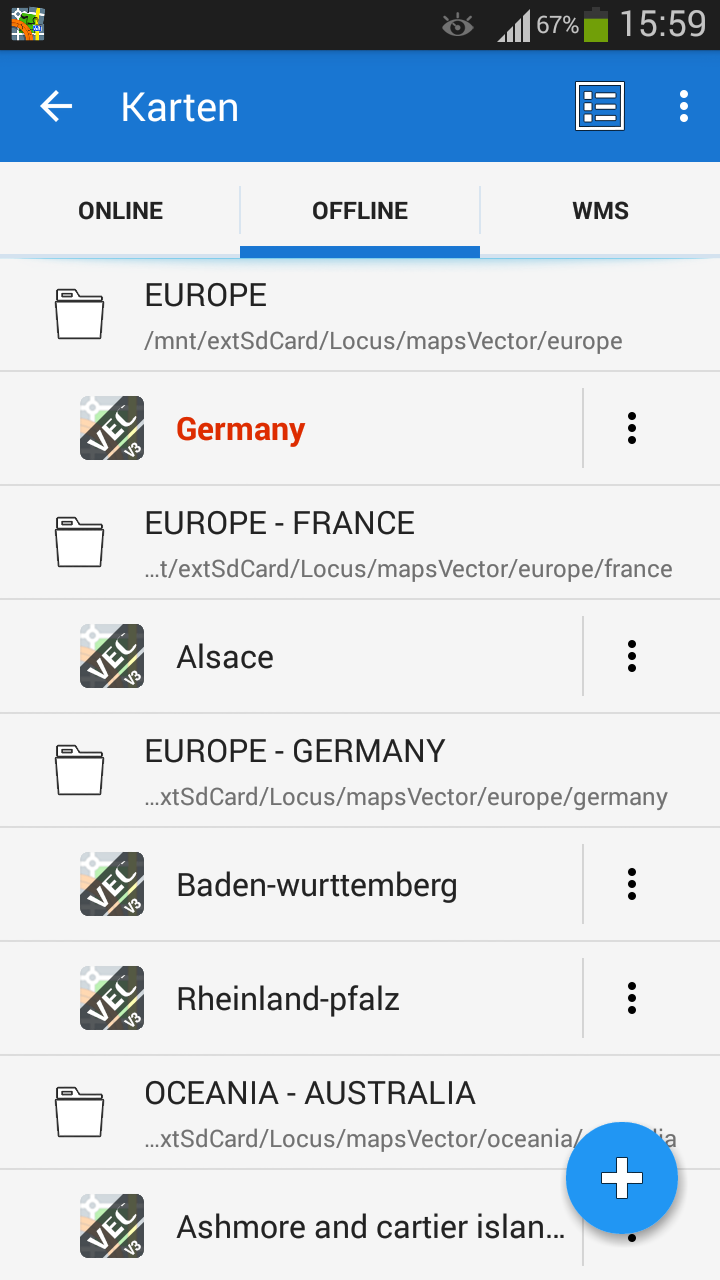Collapse the EUROPE - GERMANY folder
720x1280 pixels.
360,771
